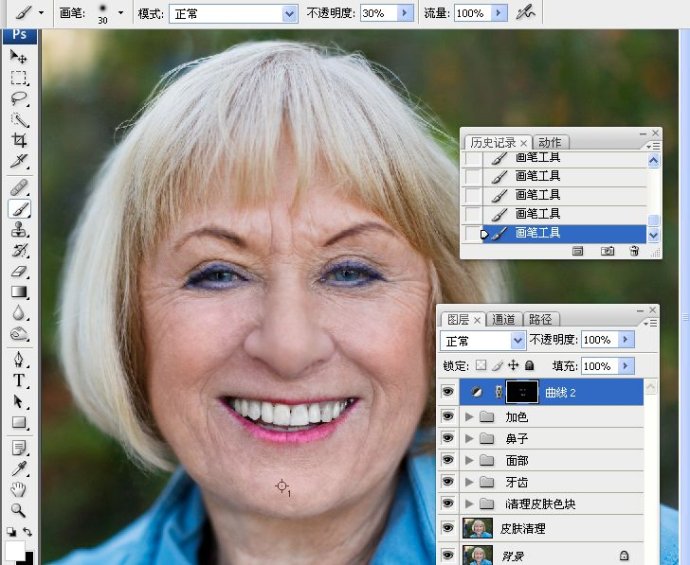Expand the 鼻子 group
Screen dimensions: 690x565
click(469, 438)
